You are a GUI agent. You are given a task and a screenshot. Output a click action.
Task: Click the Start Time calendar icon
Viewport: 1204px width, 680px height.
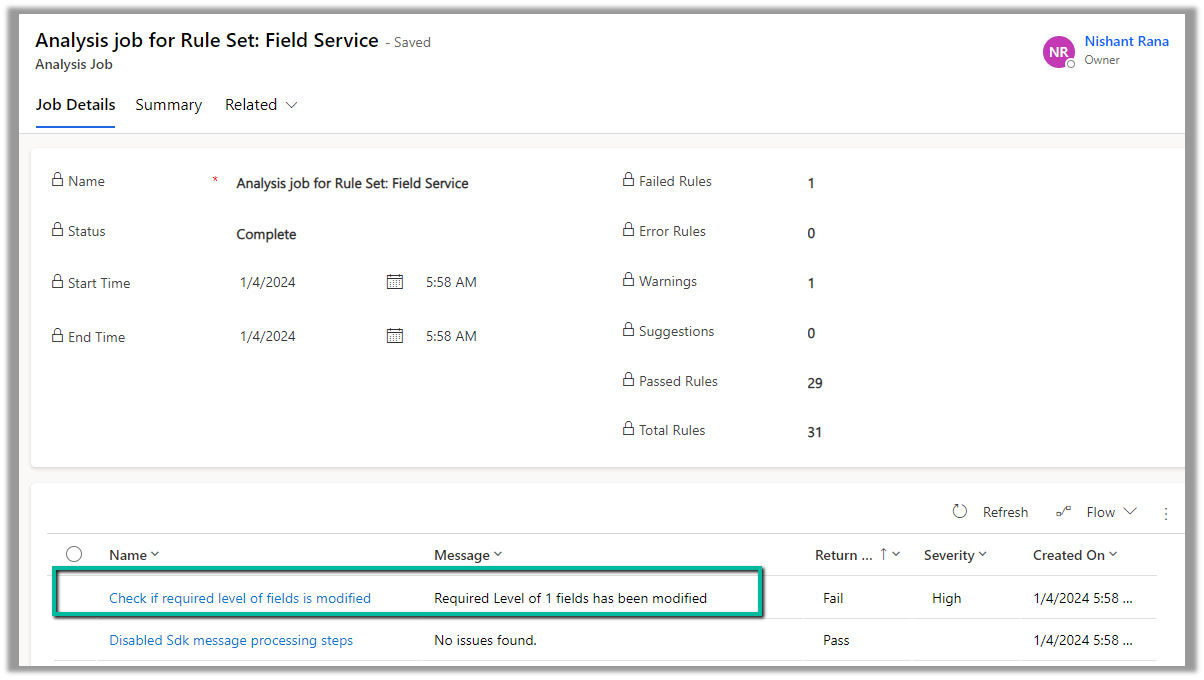(x=395, y=282)
